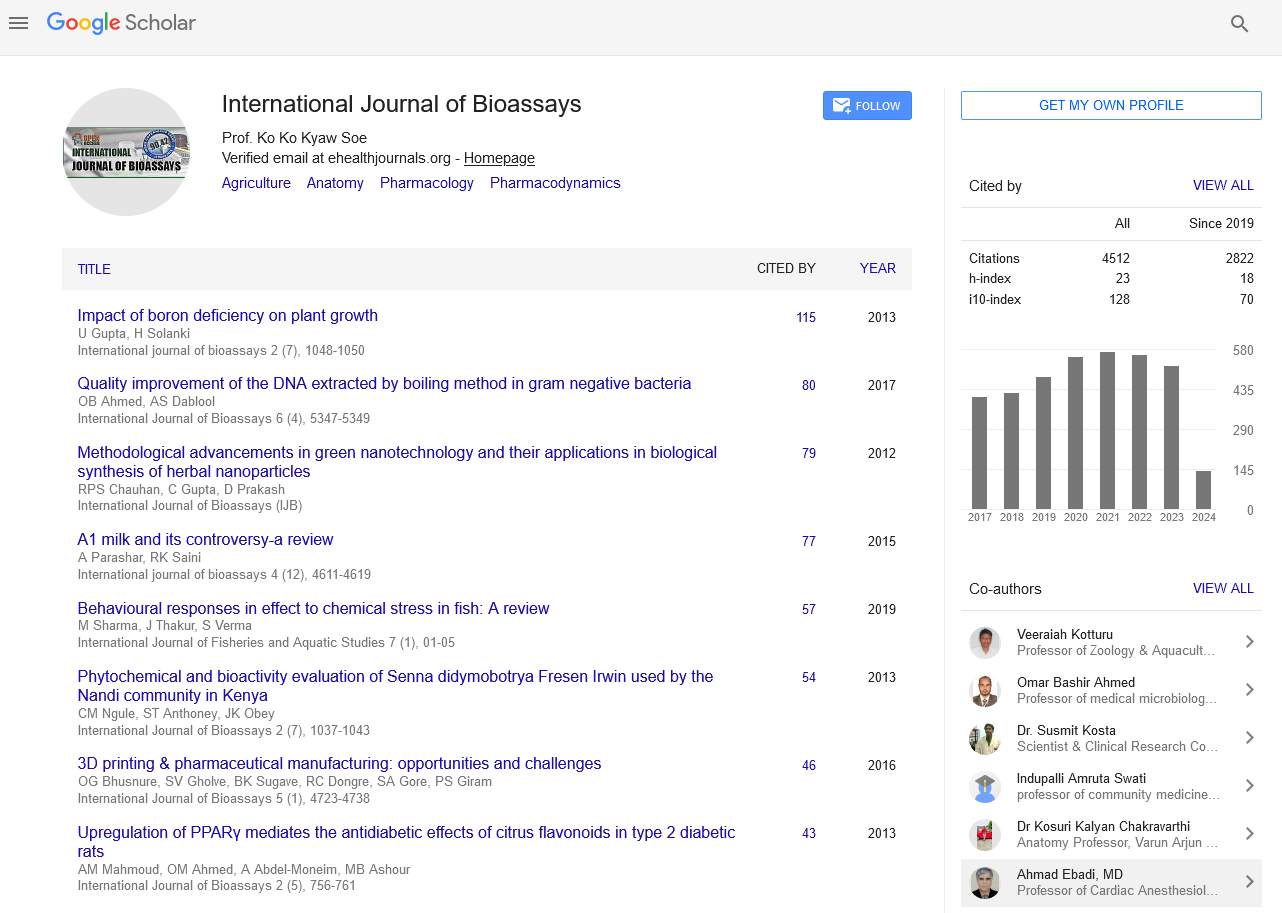Click View All in Co-authors section
This screenshot has height=913, width=1282.
coord(1223,588)
